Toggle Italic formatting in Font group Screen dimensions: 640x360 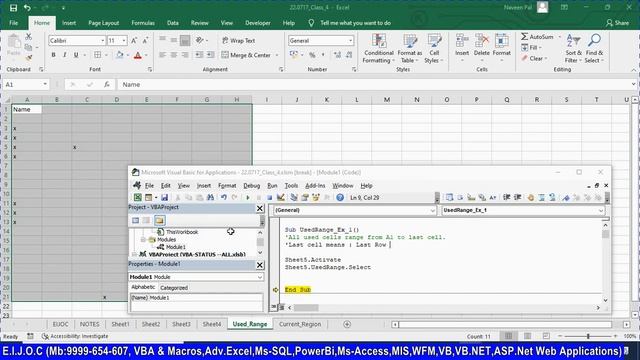pos(64,55)
